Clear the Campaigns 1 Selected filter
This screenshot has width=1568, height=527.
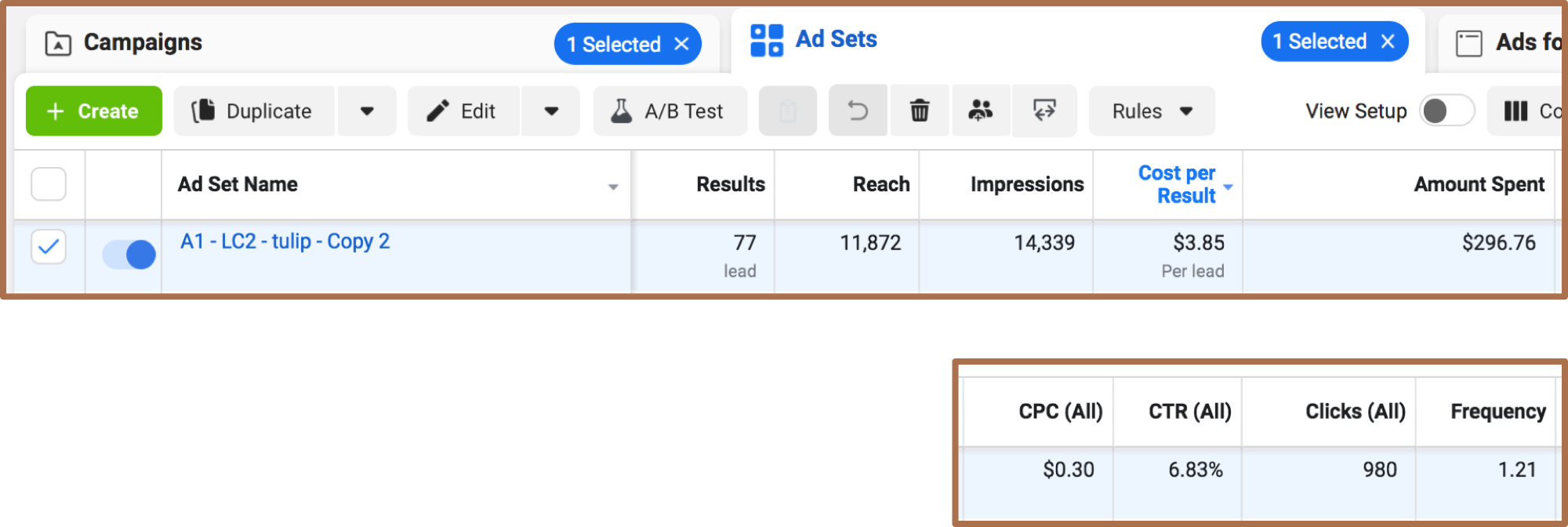pos(682,45)
